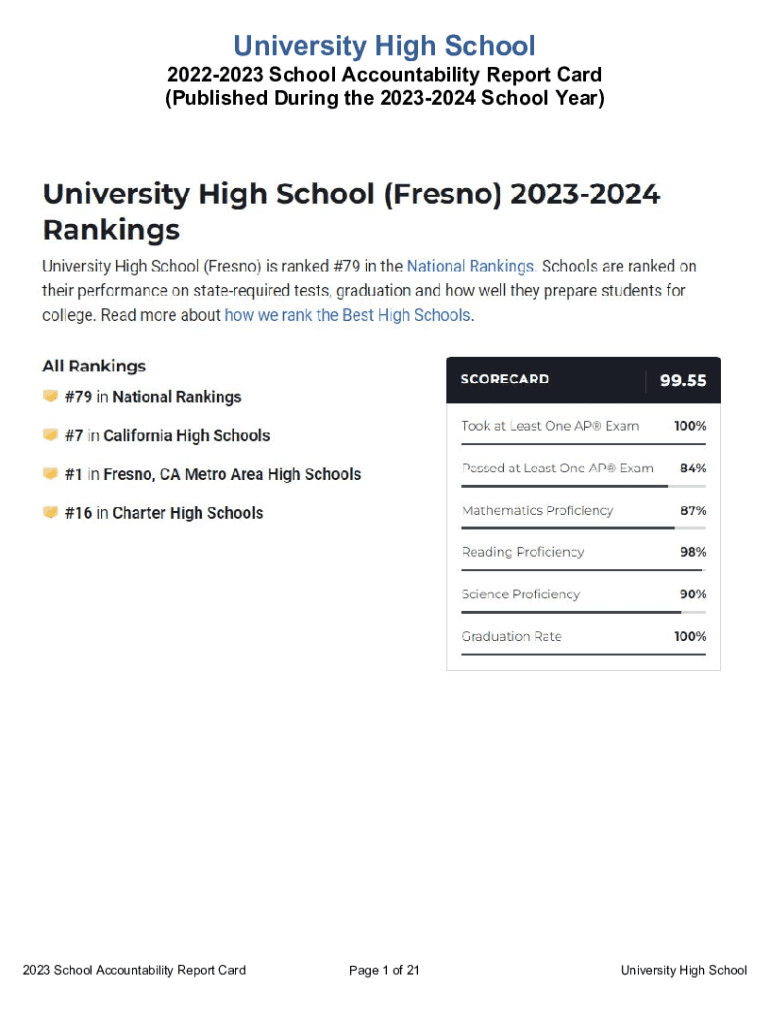Screen dimensions: 770x1024
Task: Click the blue 'University High School' page title
Action: [385, 46]
